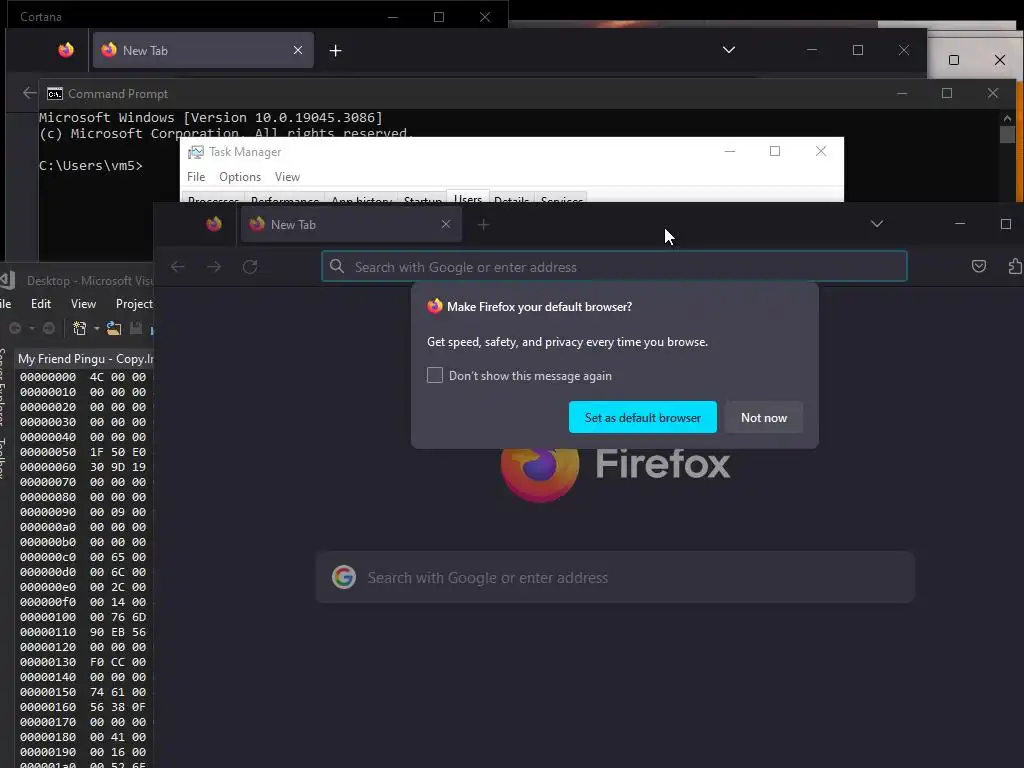Switch to Task Manager Details tab

[x=511, y=198]
